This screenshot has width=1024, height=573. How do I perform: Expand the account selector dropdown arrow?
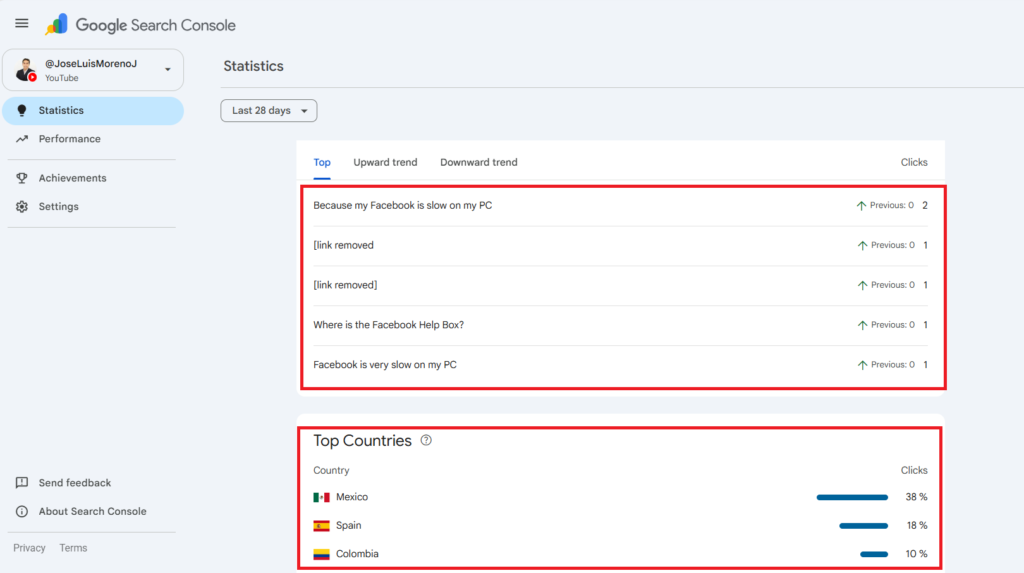point(168,69)
